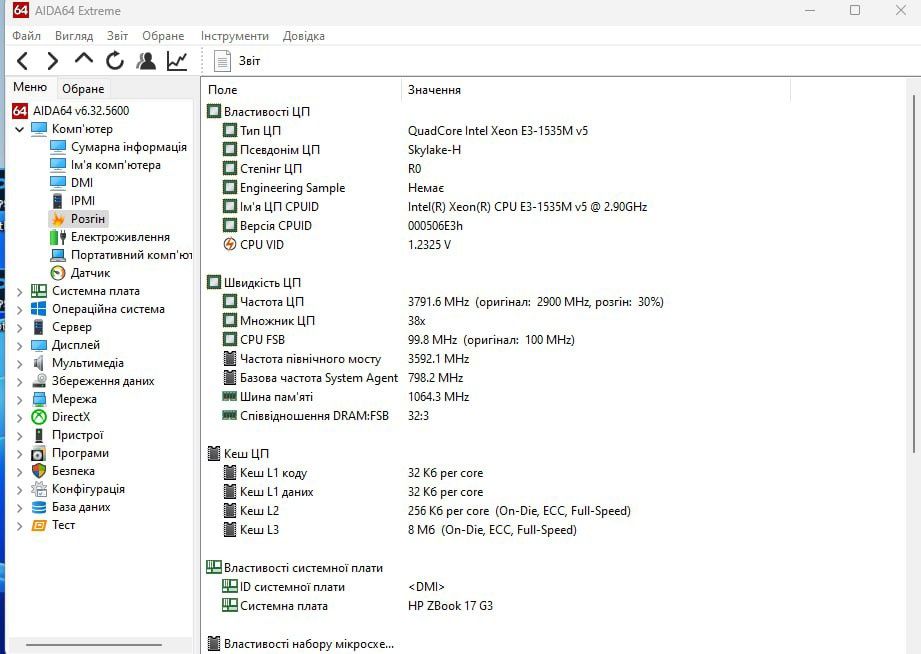Select the Частота ЦП row
Image resolution: width=921 pixels, height=654 pixels.
(443, 301)
